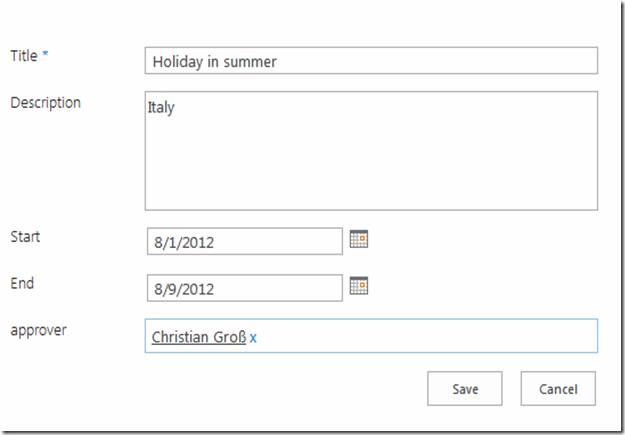This screenshot has width=625, height=435.
Task: Open the Start date calendar picker
Action: [x=359, y=239]
